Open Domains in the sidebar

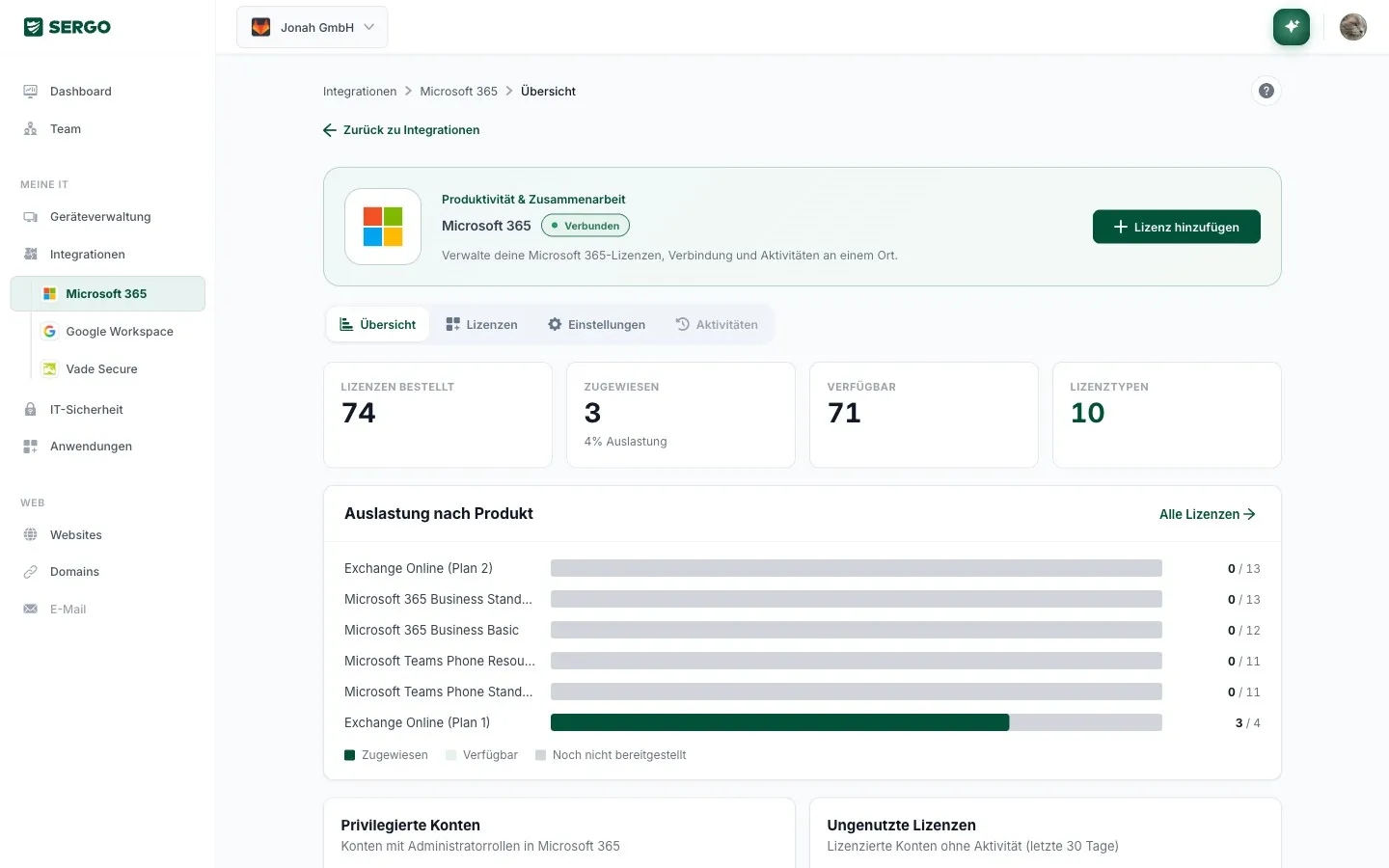point(108,572)
